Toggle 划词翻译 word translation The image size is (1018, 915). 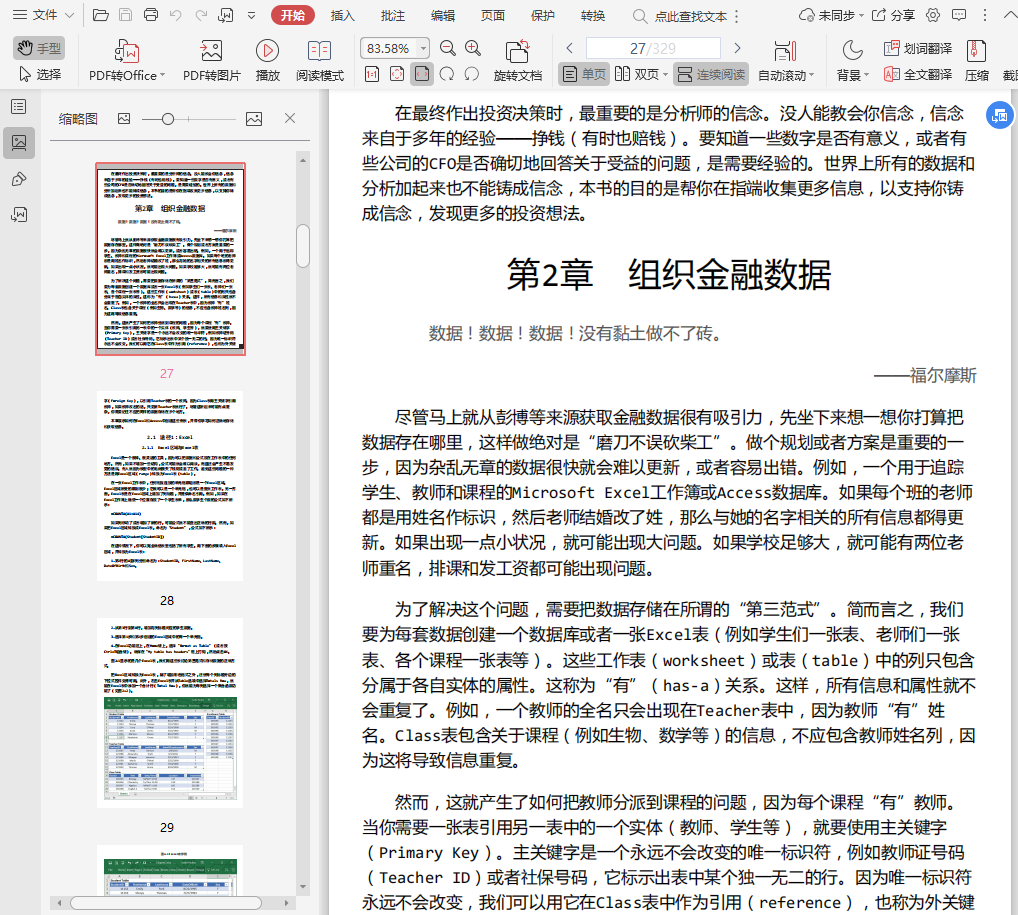point(918,48)
